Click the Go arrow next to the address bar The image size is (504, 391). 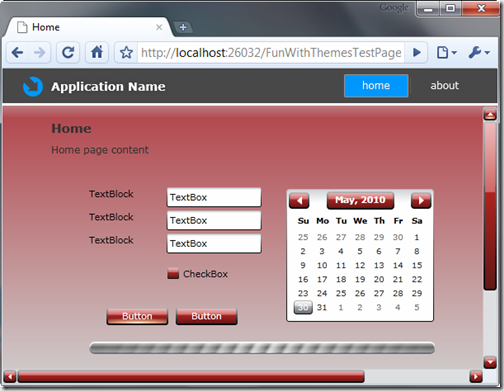416,53
